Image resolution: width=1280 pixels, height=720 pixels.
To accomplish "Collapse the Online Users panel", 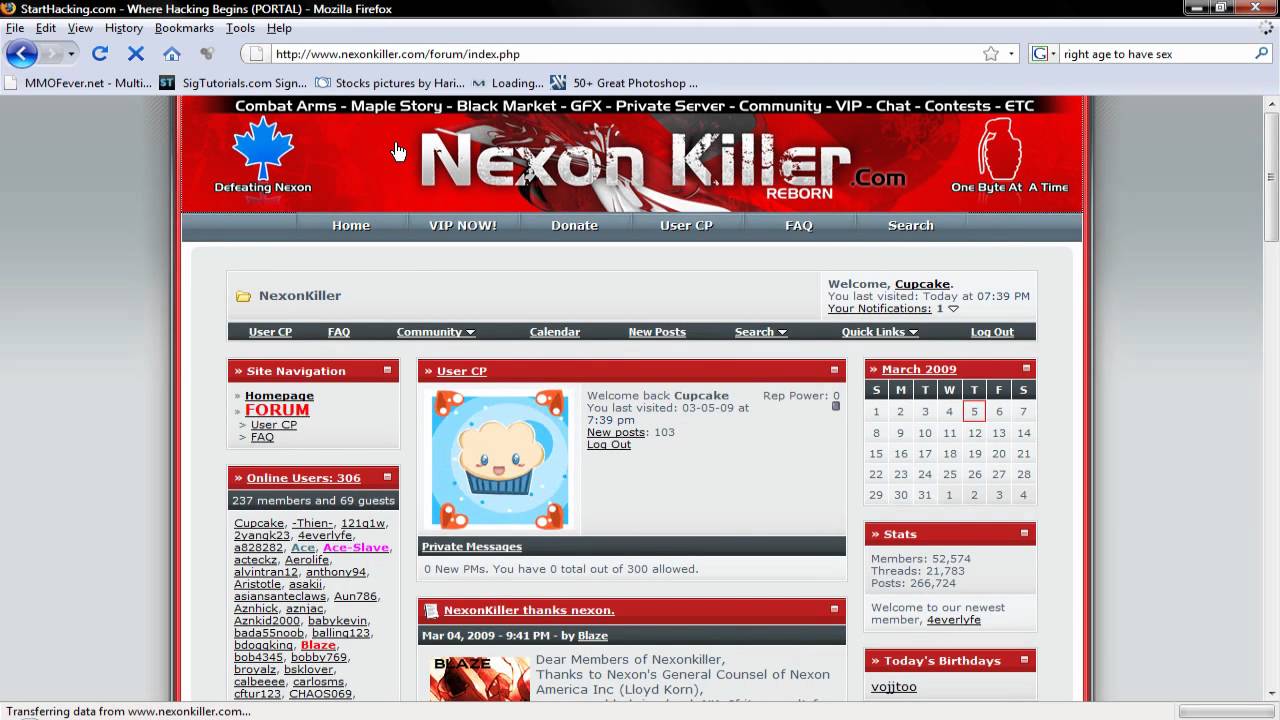I will click(388, 477).
